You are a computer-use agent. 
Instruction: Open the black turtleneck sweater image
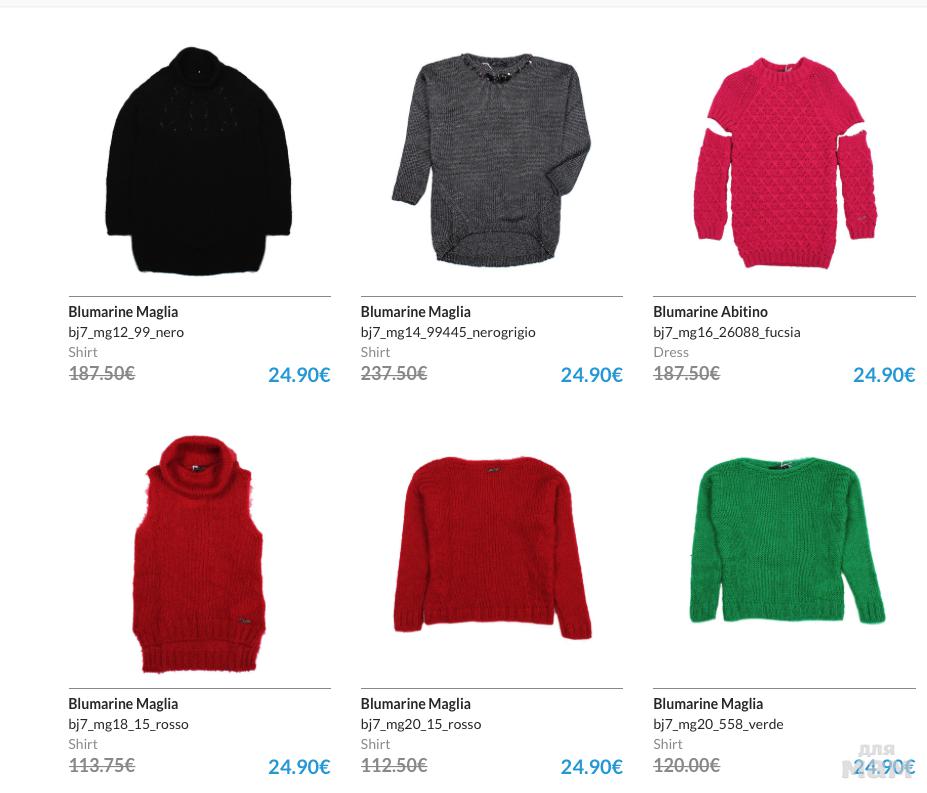coord(199,161)
